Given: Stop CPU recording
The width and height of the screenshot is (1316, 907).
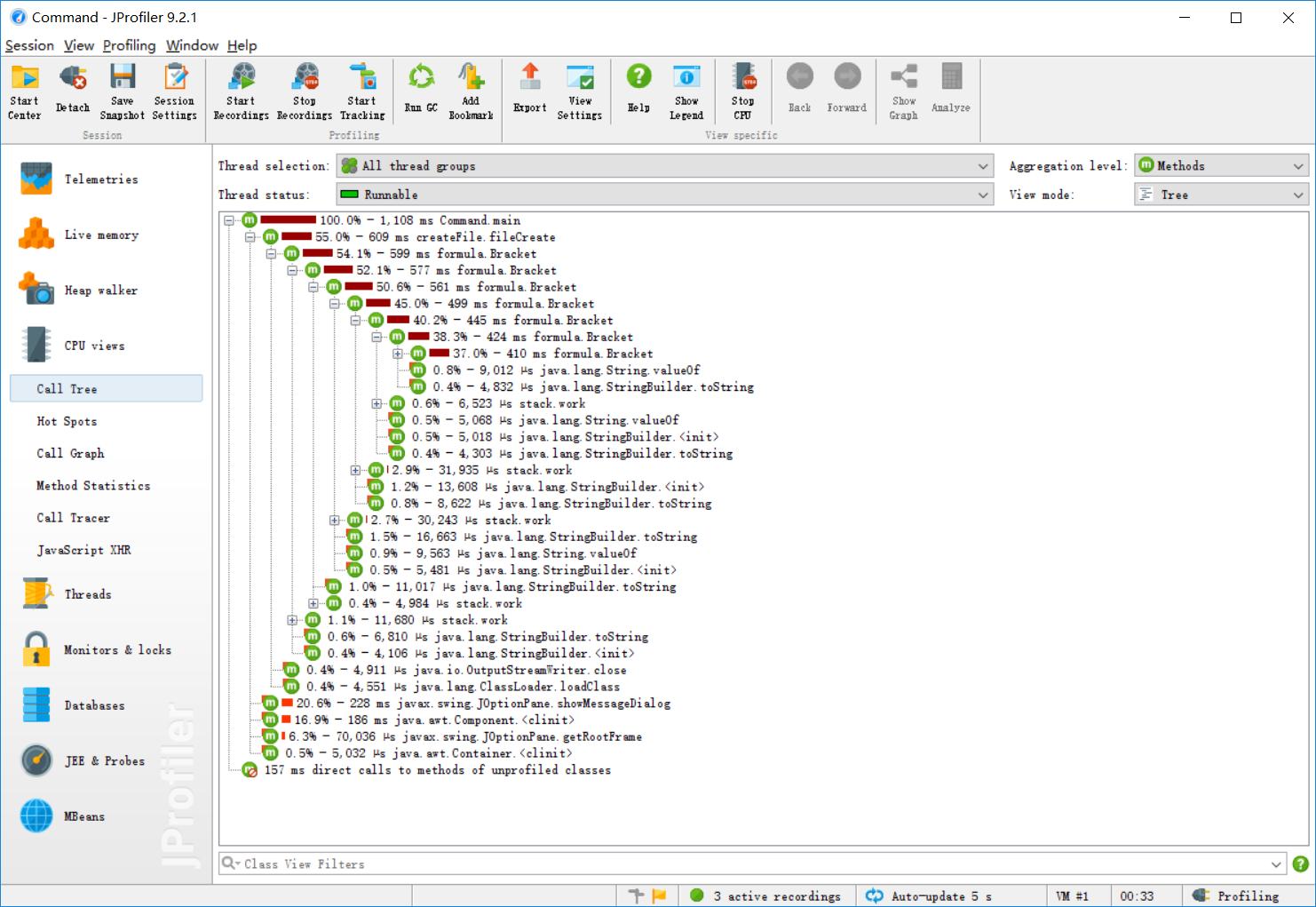Looking at the screenshot, I should (743, 91).
